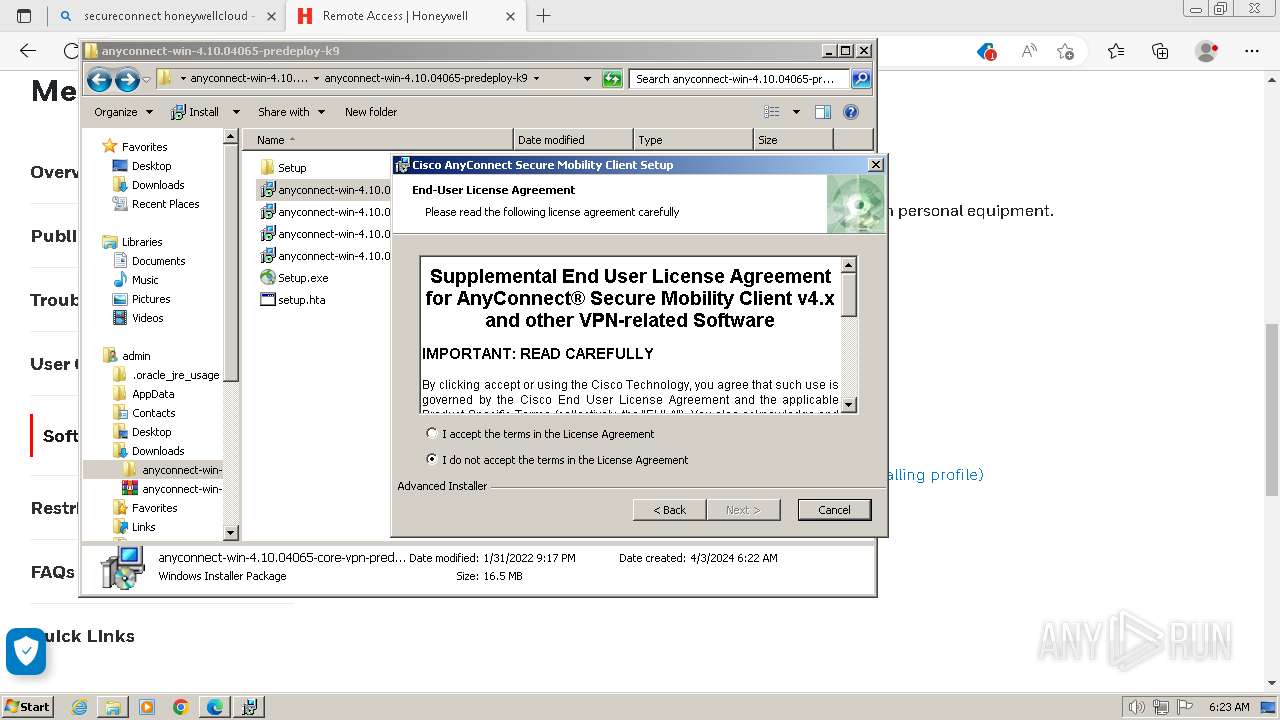The height and width of the screenshot is (720, 1280).
Task: Click the Edge back arrow button
Action: tap(27, 51)
